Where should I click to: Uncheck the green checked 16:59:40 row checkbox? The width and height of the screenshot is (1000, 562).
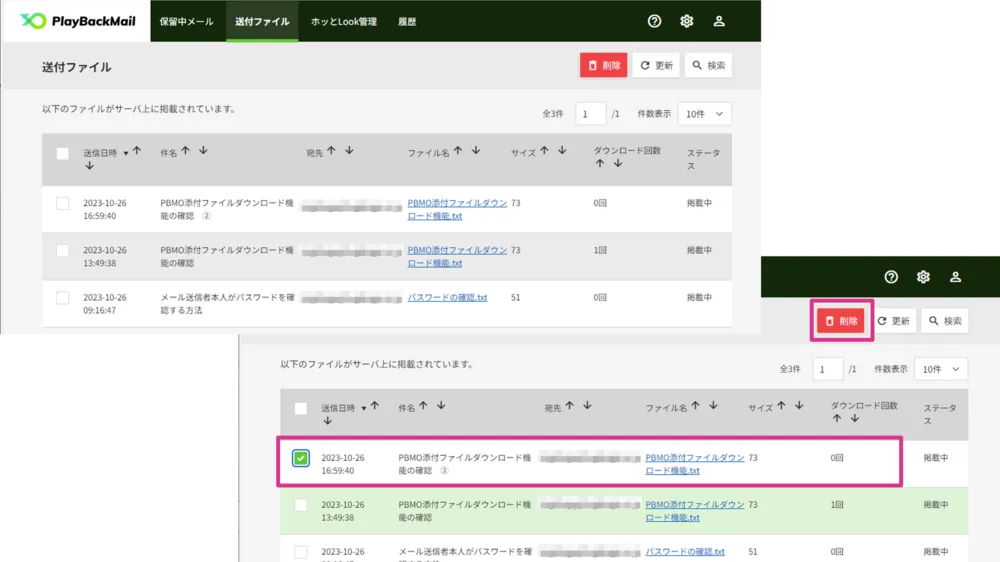[x=301, y=458]
